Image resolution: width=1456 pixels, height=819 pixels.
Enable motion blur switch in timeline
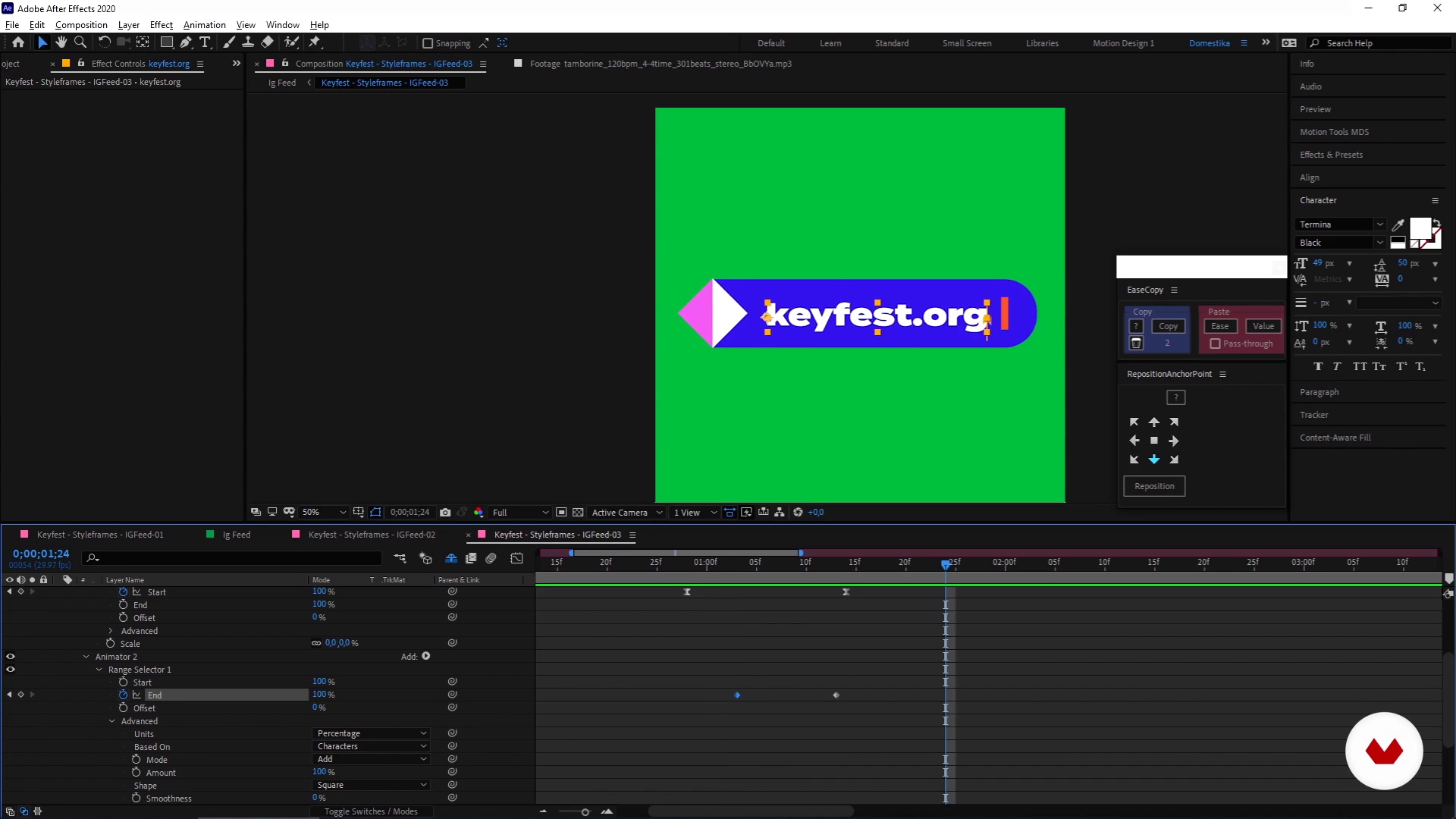[491, 559]
